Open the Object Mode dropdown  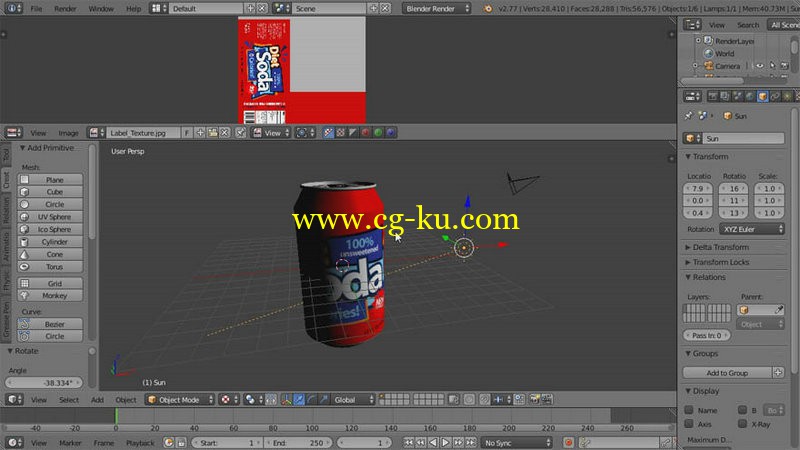pyautogui.click(x=180, y=399)
